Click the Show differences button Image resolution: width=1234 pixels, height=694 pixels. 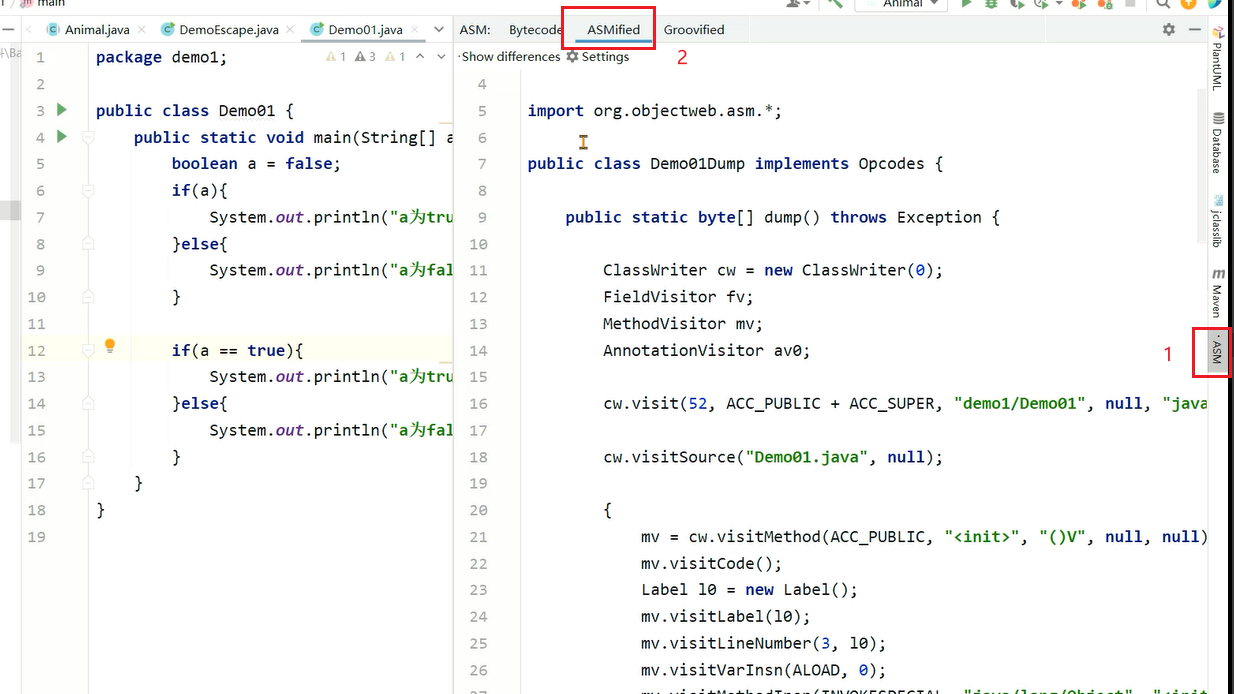point(510,57)
